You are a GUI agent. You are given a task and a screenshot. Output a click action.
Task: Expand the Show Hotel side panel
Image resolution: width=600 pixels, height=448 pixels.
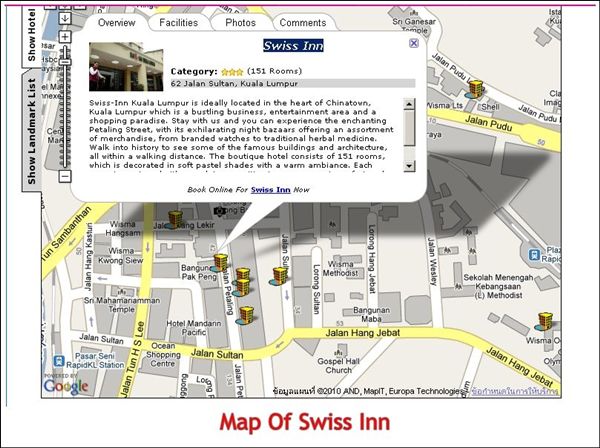point(31,35)
